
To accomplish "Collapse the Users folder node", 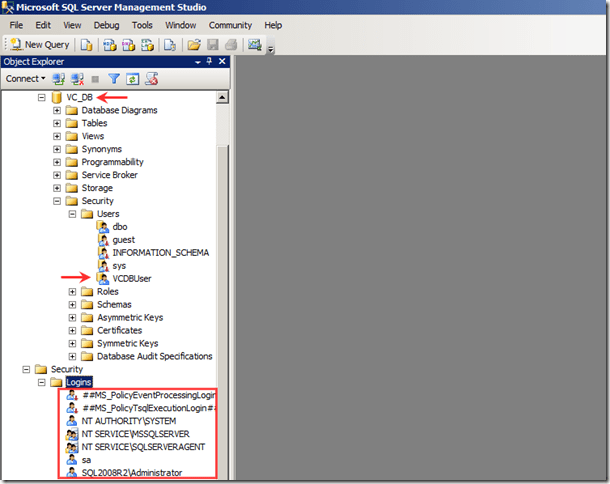I will point(73,214).
